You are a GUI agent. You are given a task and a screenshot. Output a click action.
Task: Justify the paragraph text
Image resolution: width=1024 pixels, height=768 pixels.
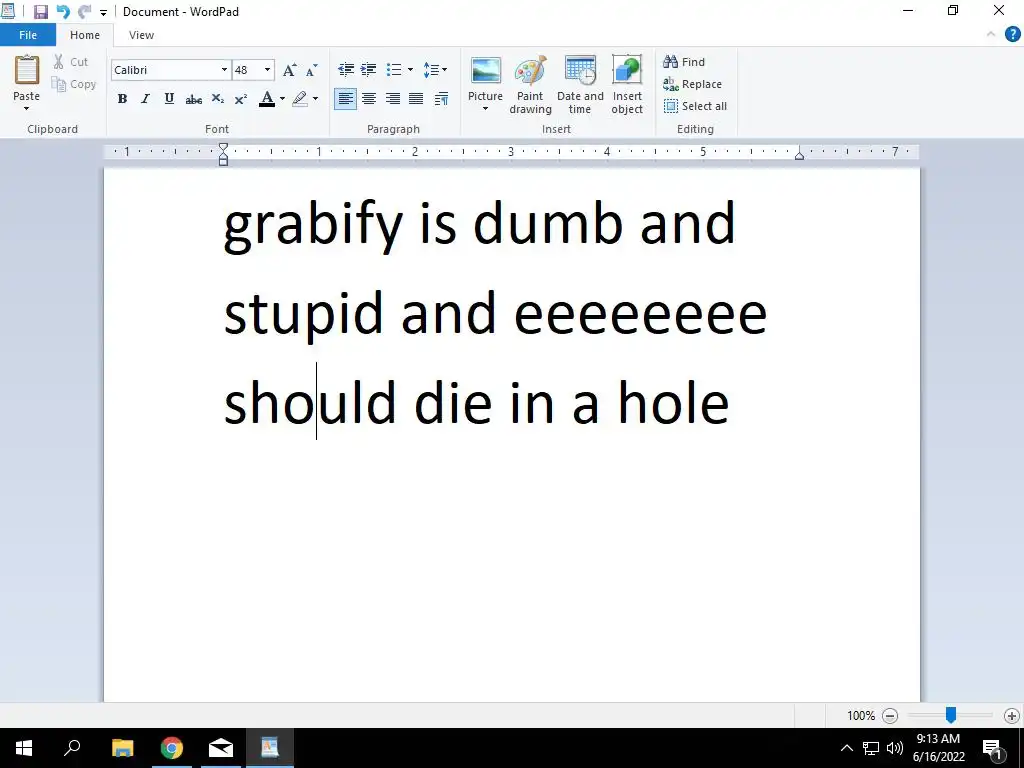416,99
